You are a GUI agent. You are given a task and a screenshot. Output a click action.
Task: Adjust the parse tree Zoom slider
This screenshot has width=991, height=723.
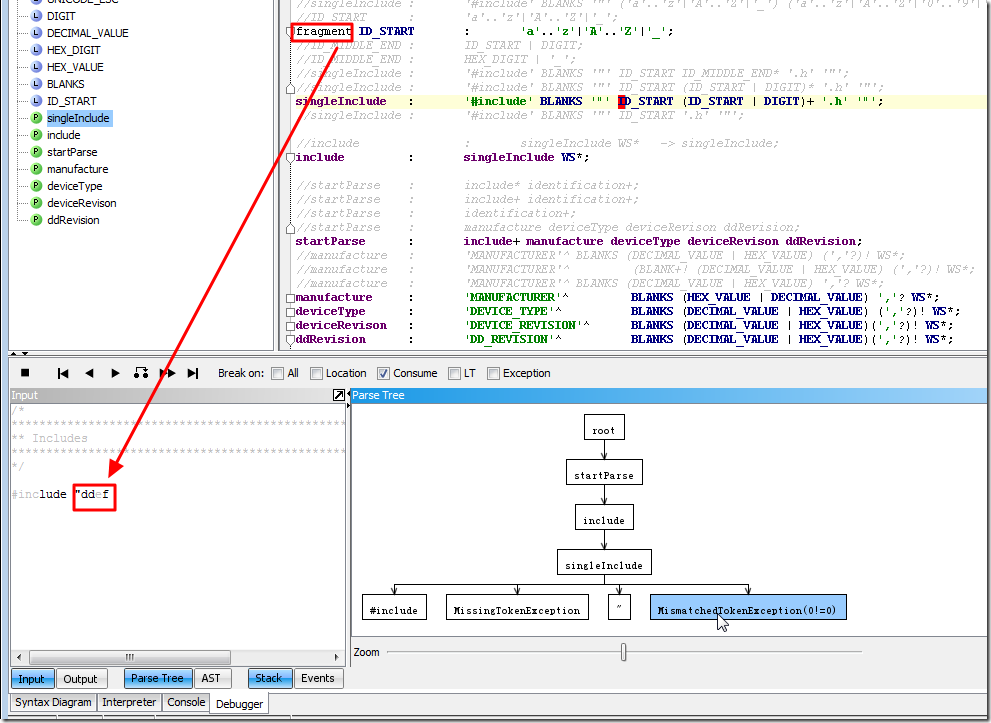tap(623, 652)
